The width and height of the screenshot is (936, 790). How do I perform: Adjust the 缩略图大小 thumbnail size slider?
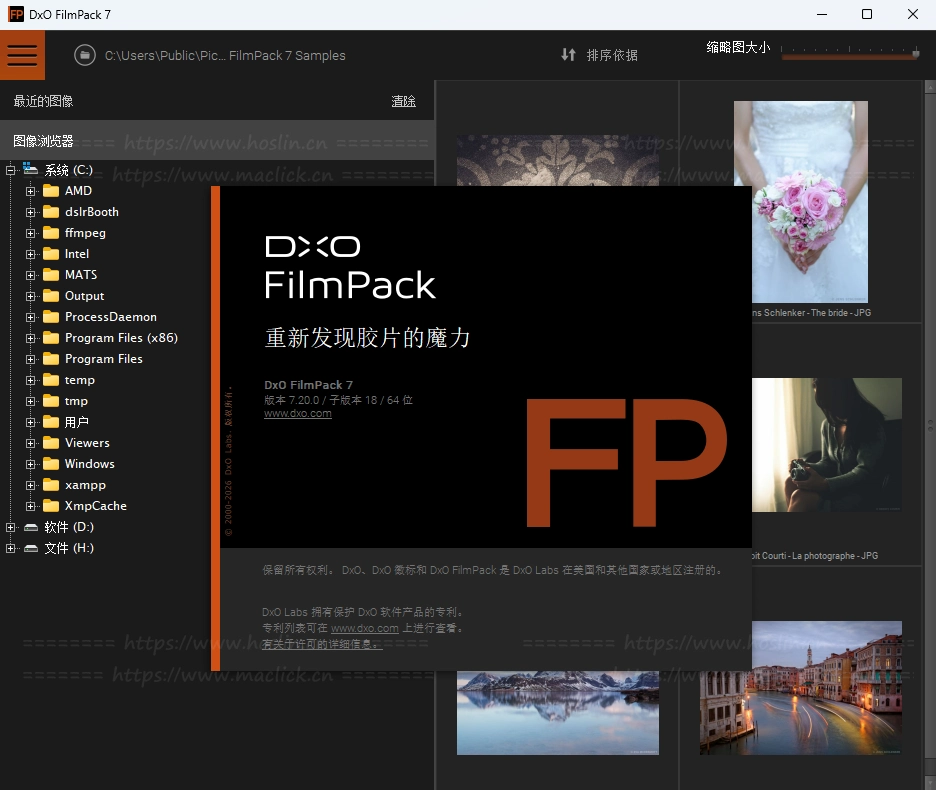pos(850,54)
